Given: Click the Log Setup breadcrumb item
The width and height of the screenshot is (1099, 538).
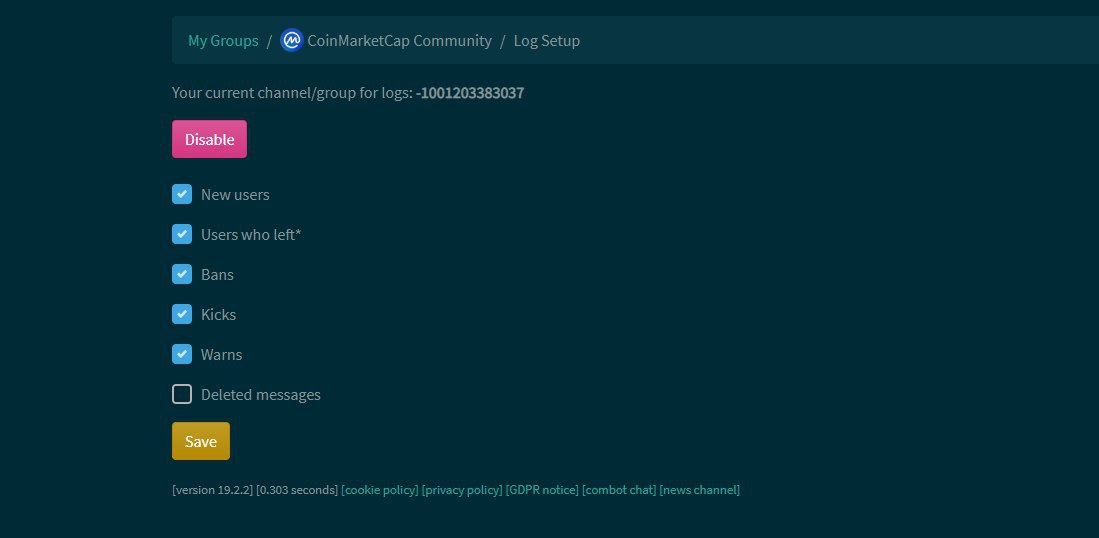Looking at the screenshot, I should click(x=547, y=41).
